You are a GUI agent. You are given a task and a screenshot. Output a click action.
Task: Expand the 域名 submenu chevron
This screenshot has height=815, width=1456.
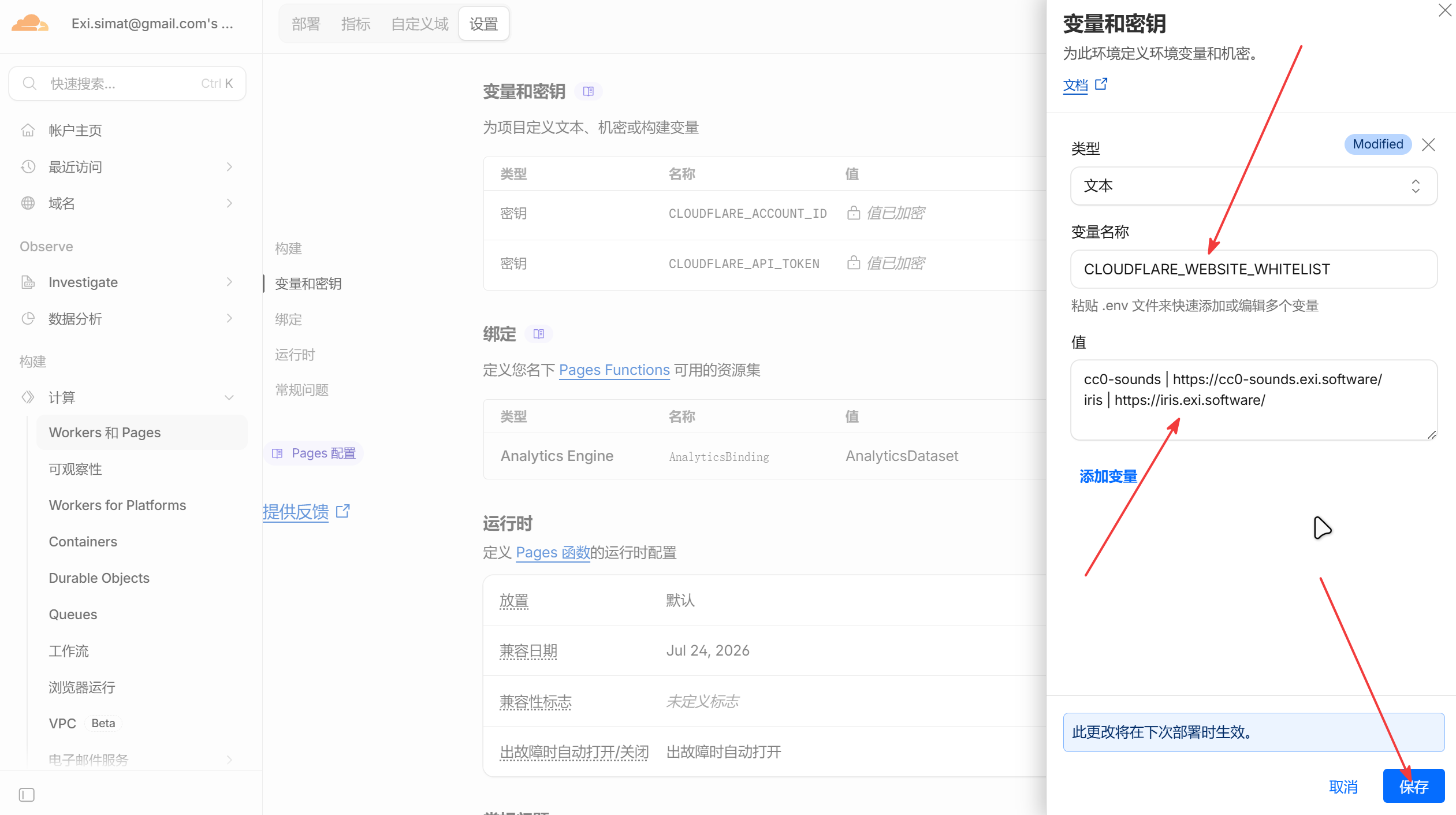(229, 203)
